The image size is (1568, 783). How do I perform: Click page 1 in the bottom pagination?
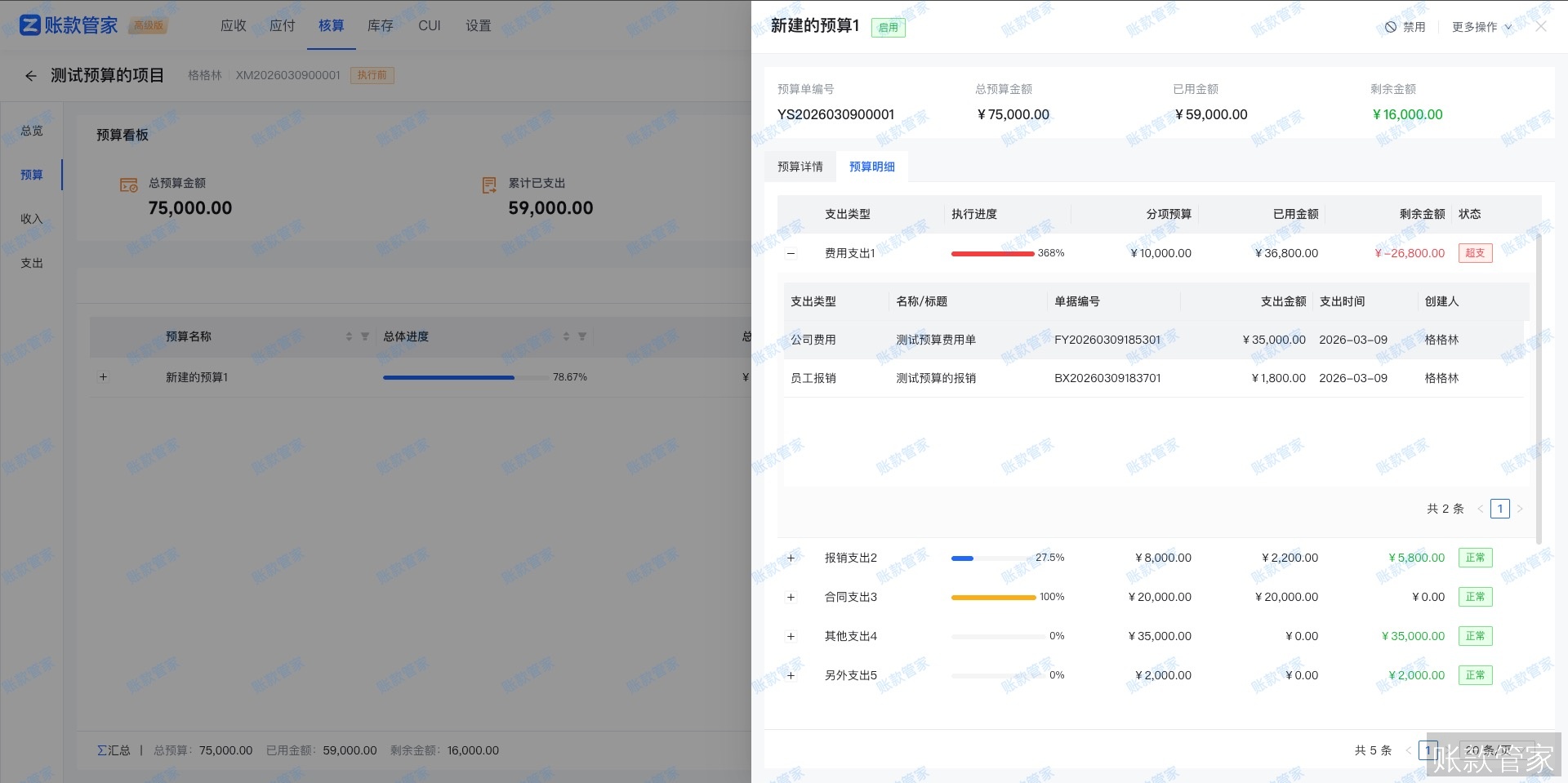pyautogui.click(x=1429, y=750)
